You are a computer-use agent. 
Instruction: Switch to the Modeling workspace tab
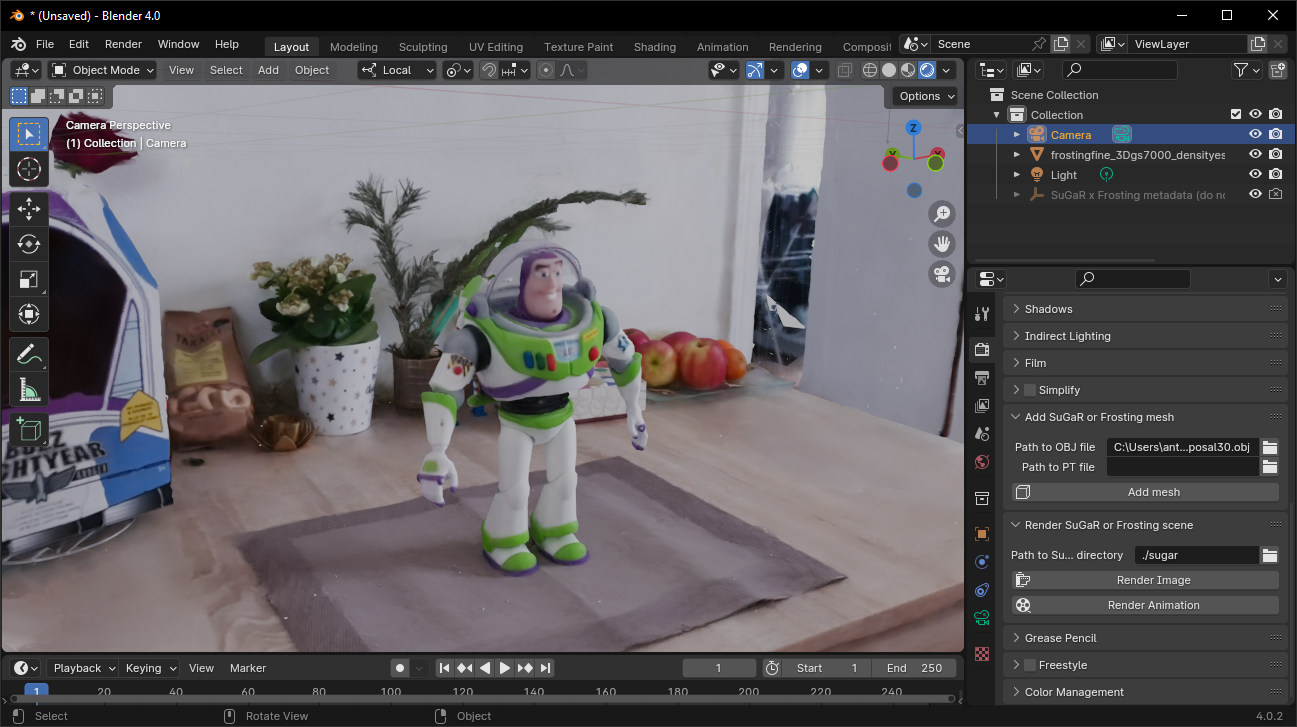[354, 47]
